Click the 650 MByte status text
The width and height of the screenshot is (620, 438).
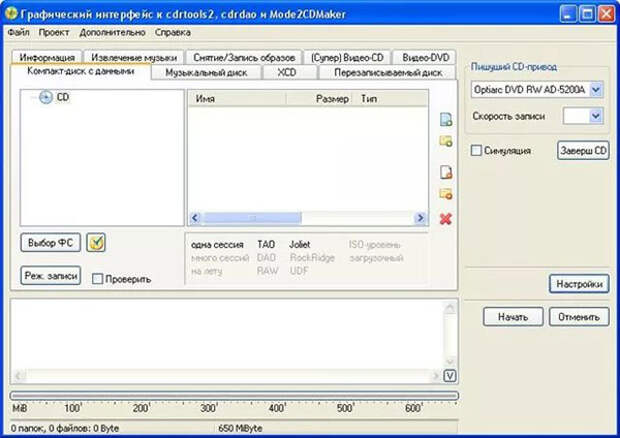pyautogui.click(x=240, y=428)
